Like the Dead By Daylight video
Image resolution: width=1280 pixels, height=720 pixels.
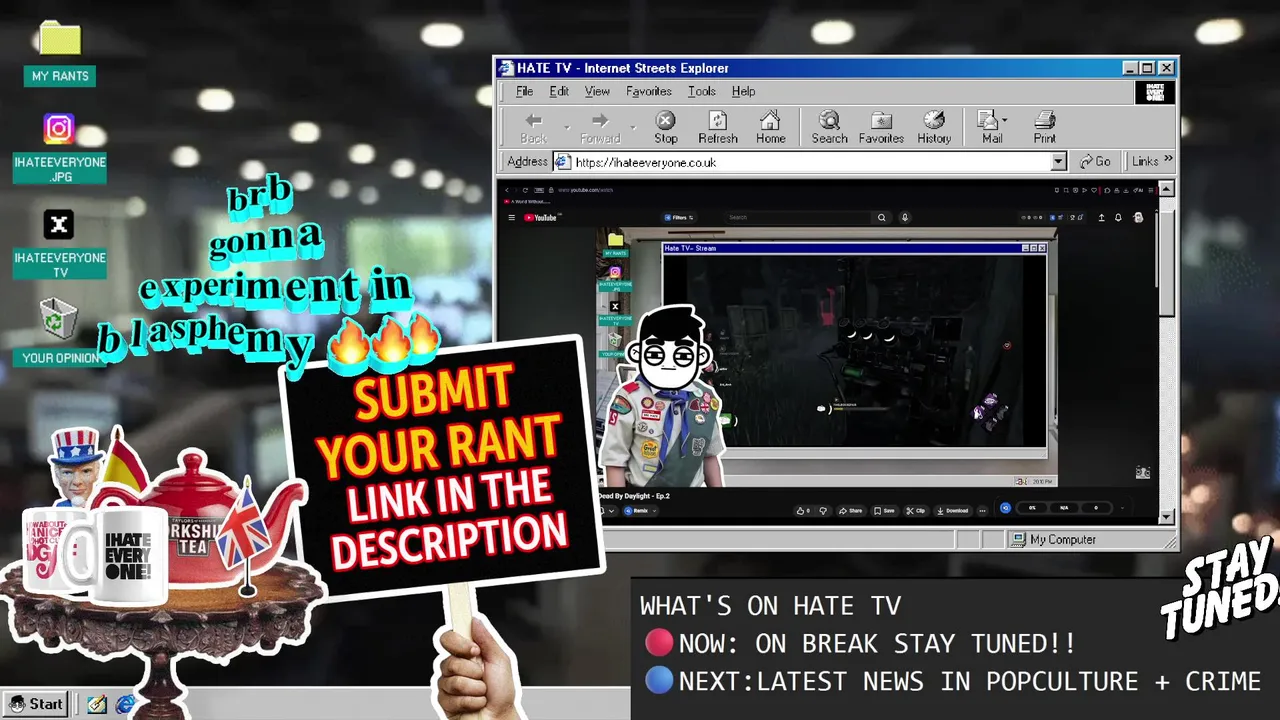803,510
